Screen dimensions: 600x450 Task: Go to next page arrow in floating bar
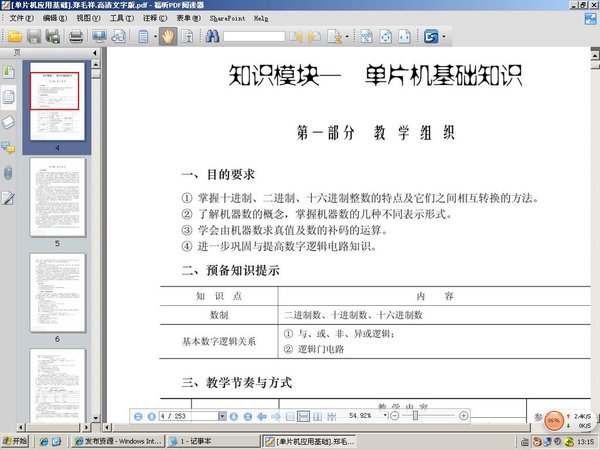(x=234, y=416)
